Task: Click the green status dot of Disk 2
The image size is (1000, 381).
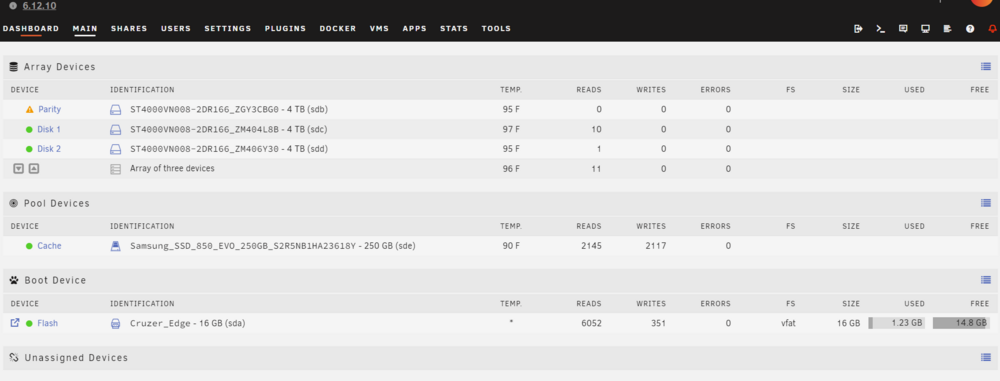Action: coord(29,149)
